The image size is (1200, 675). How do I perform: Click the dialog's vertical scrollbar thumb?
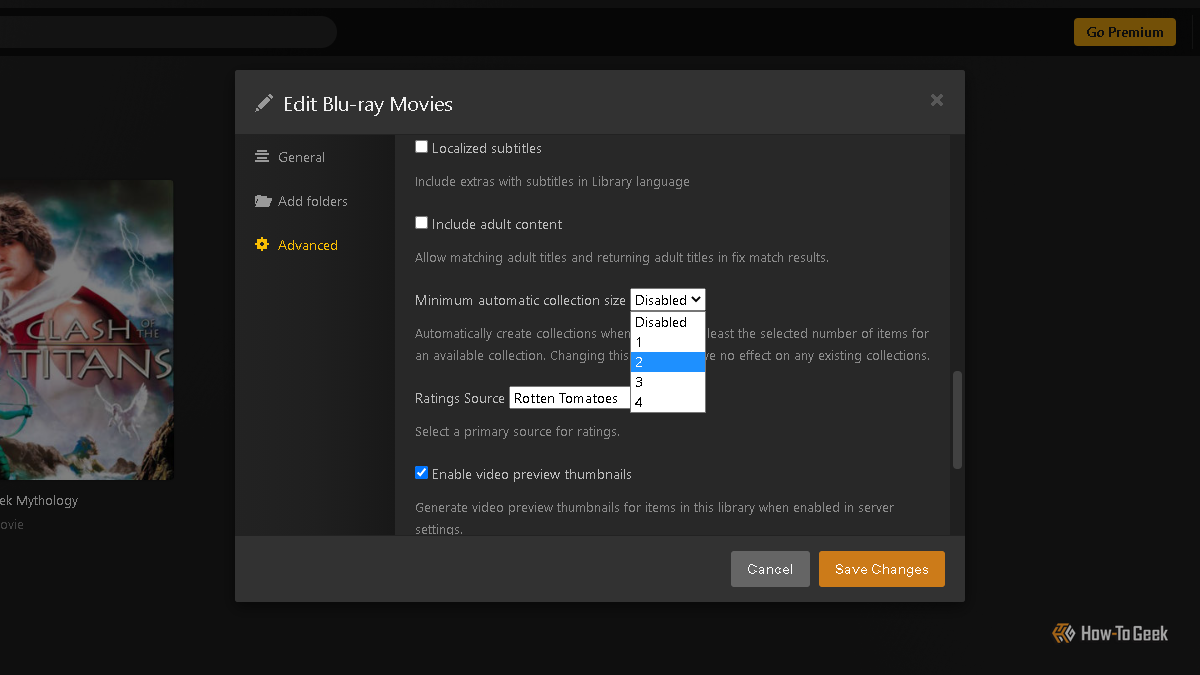coord(957,420)
